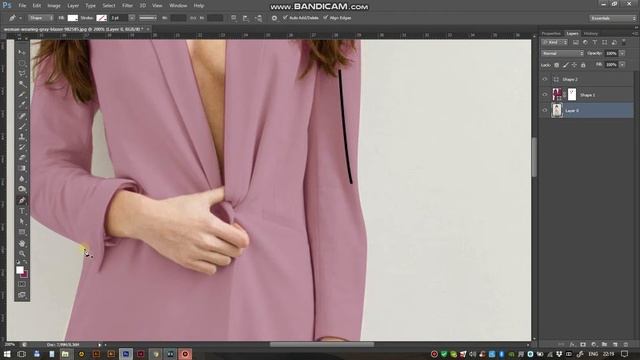Open the Filter menu

click(x=127, y=6)
